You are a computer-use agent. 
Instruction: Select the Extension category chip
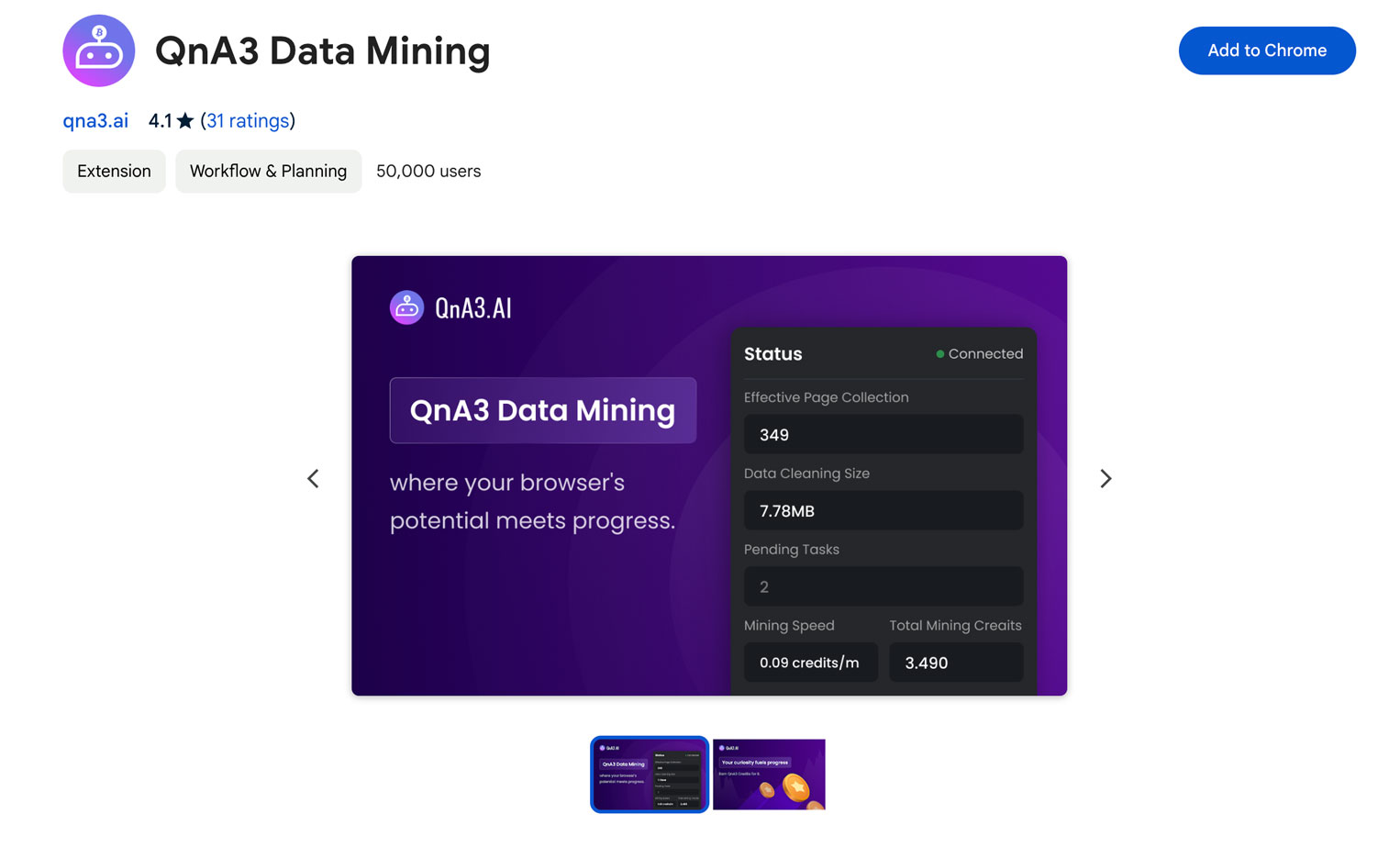point(114,172)
